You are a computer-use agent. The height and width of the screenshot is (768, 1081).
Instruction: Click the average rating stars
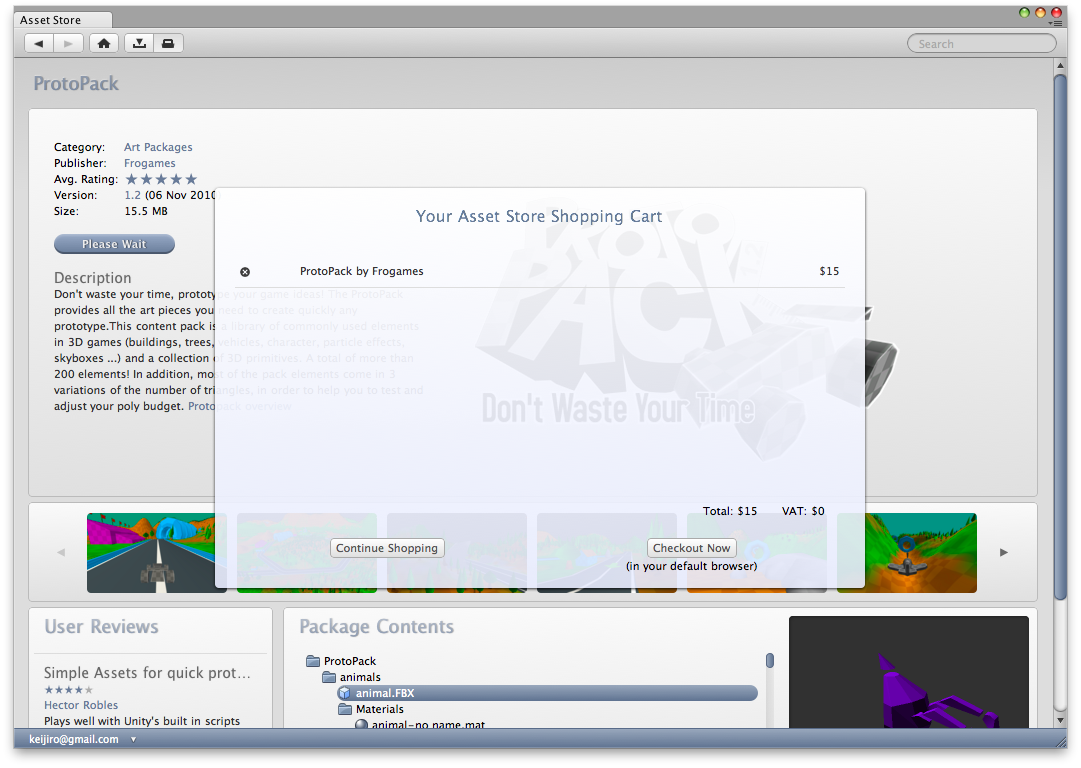tap(161, 179)
